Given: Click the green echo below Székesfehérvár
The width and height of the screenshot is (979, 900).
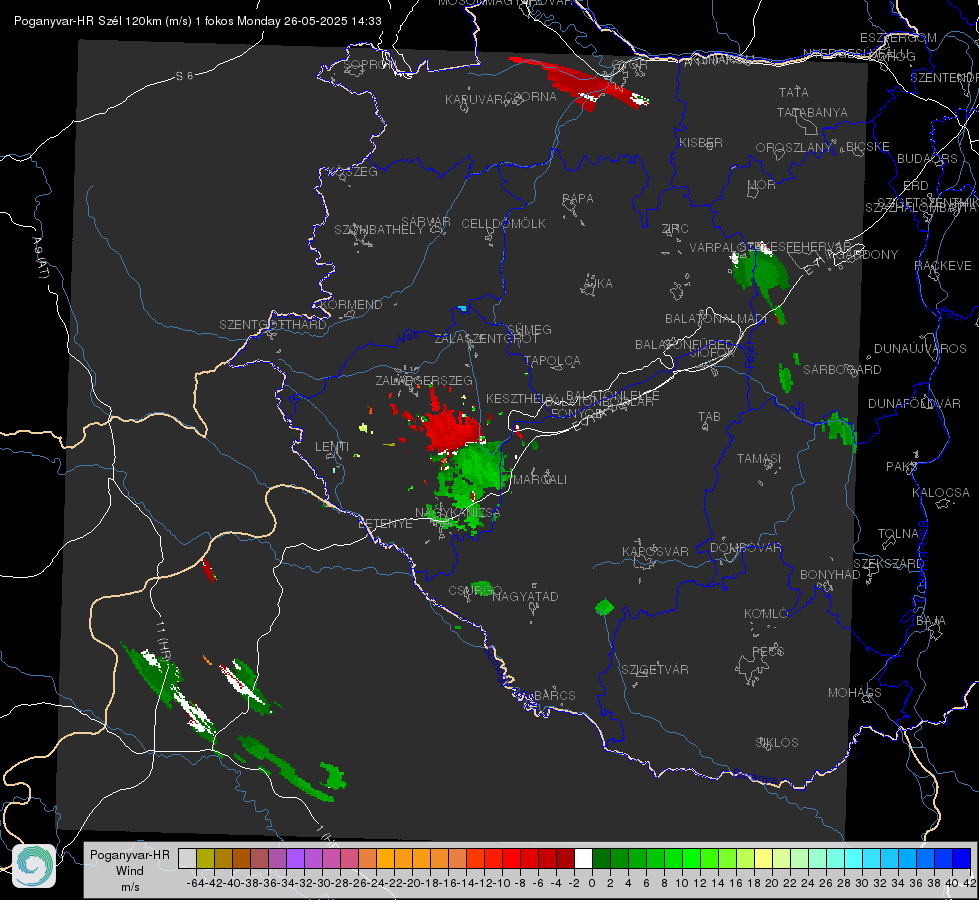Looking at the screenshot, I should [759, 272].
